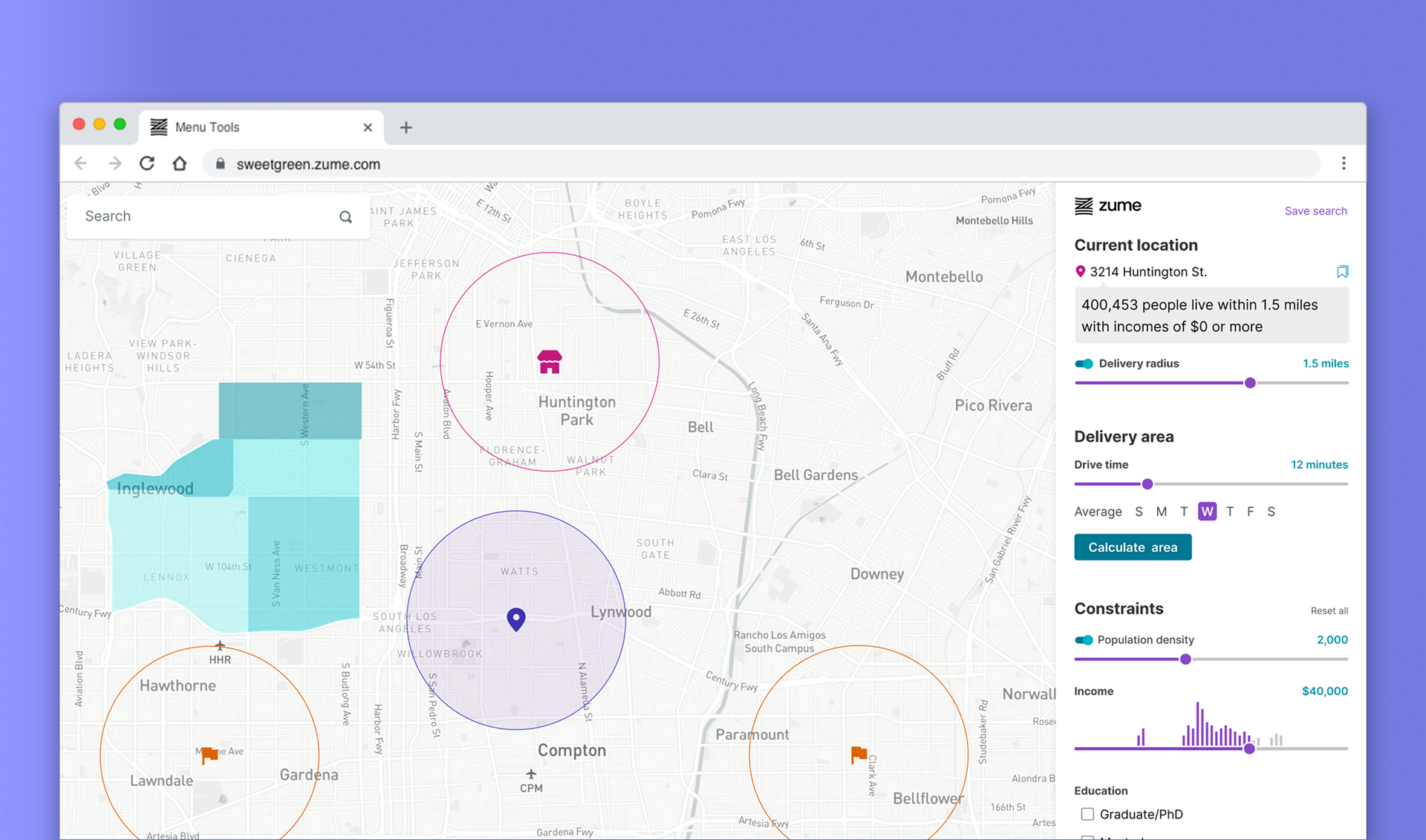
Task: Click the 3214 Huntington St. address text
Action: pyautogui.click(x=1148, y=272)
